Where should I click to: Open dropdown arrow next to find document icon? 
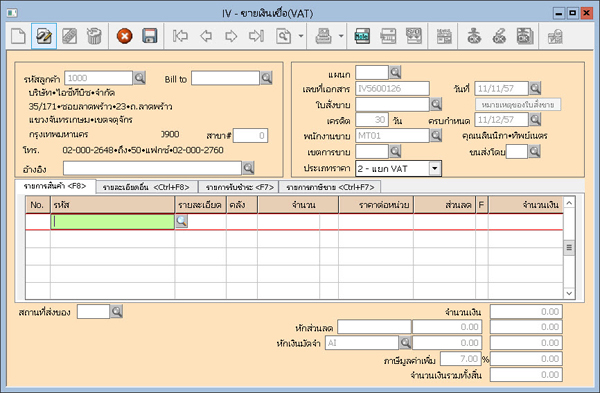click(301, 36)
